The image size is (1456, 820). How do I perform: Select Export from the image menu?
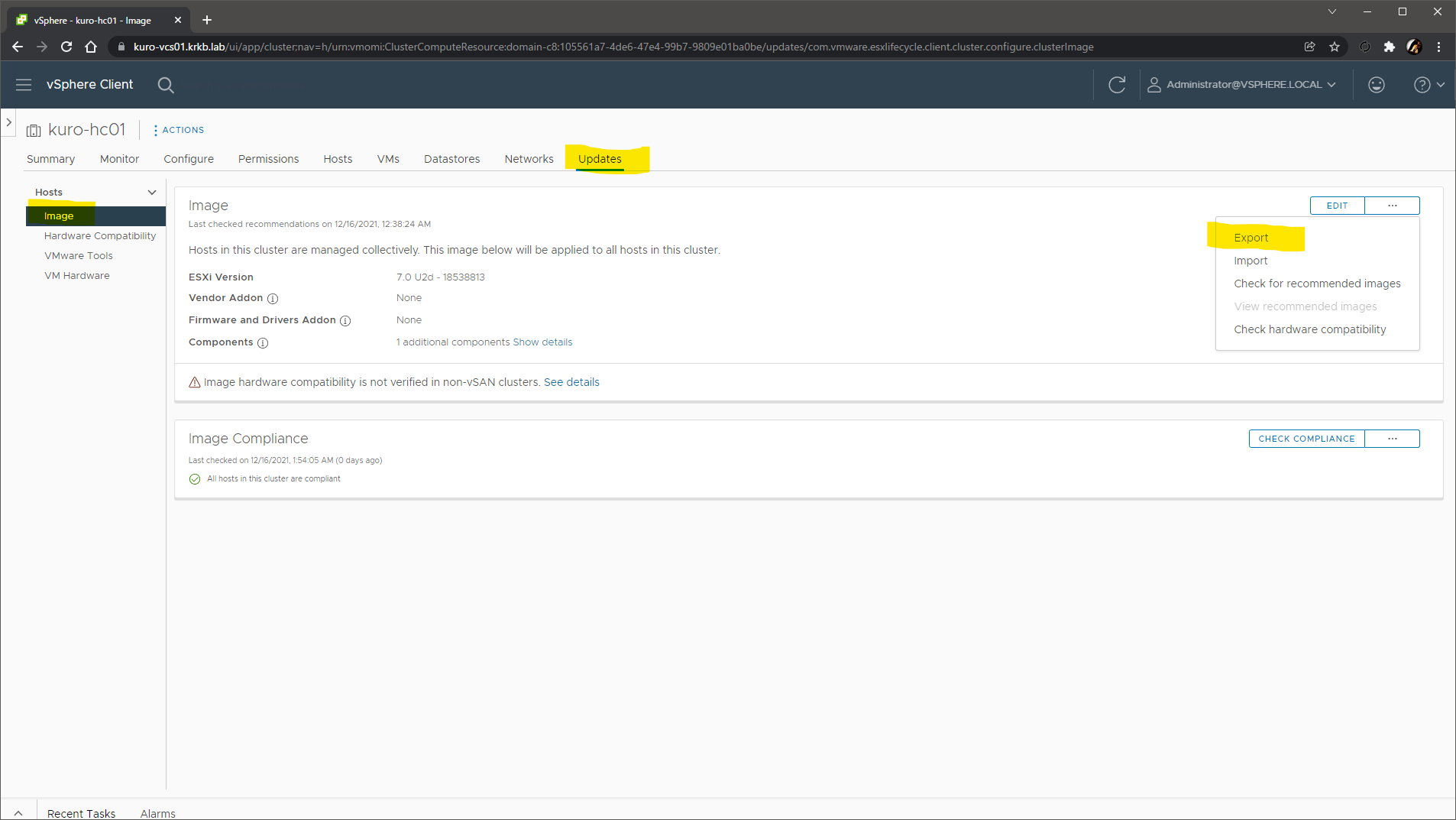1251,238
